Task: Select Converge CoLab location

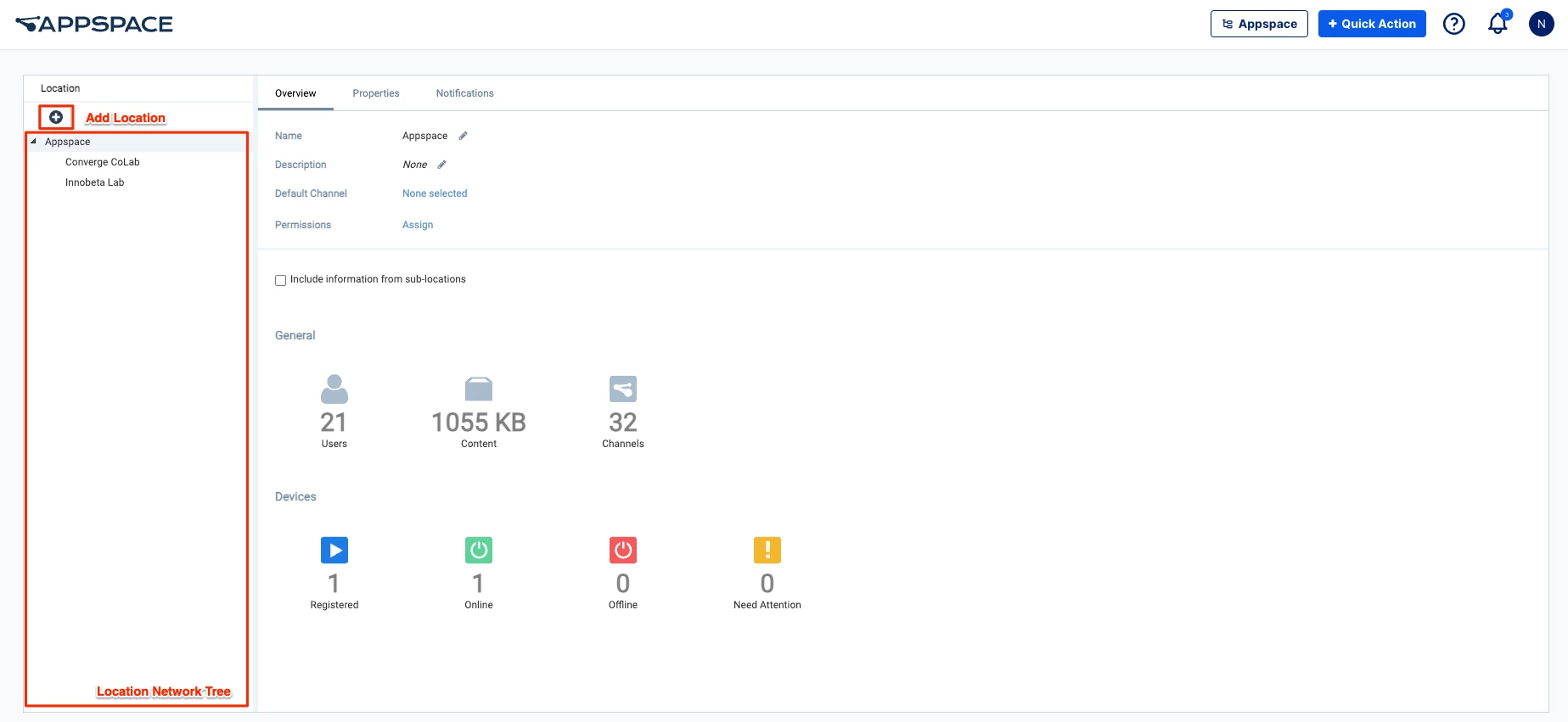Action: pos(102,162)
